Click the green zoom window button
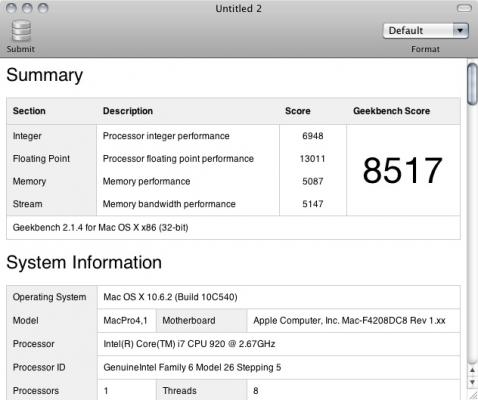This screenshot has width=478, height=400. point(43,8)
